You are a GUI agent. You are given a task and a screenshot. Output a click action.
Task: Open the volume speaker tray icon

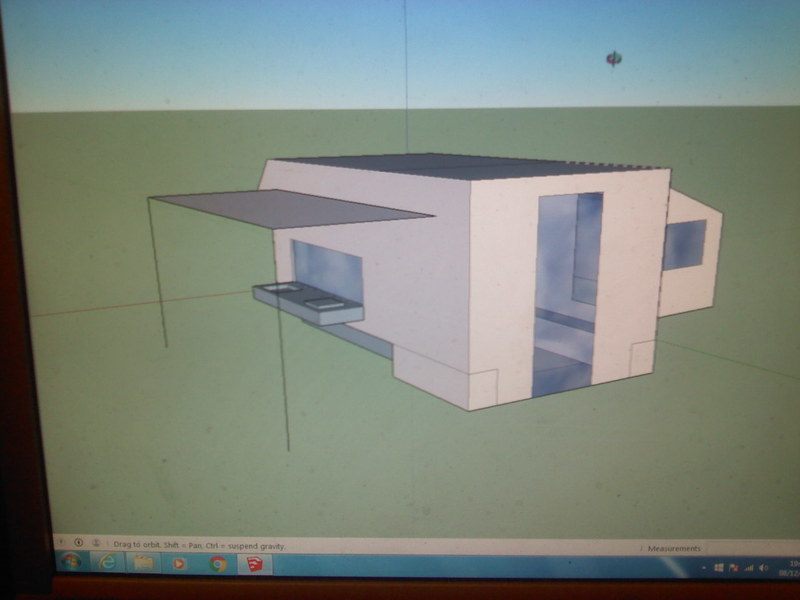point(763,567)
